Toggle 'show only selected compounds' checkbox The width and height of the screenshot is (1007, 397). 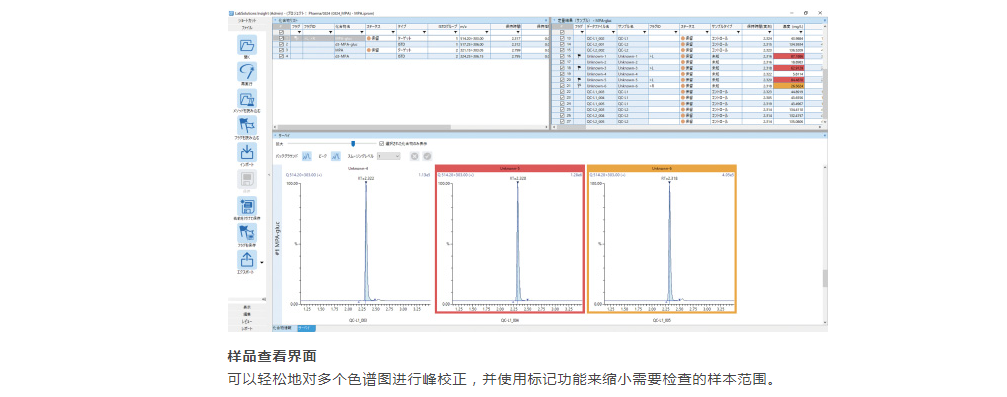pyautogui.click(x=381, y=143)
